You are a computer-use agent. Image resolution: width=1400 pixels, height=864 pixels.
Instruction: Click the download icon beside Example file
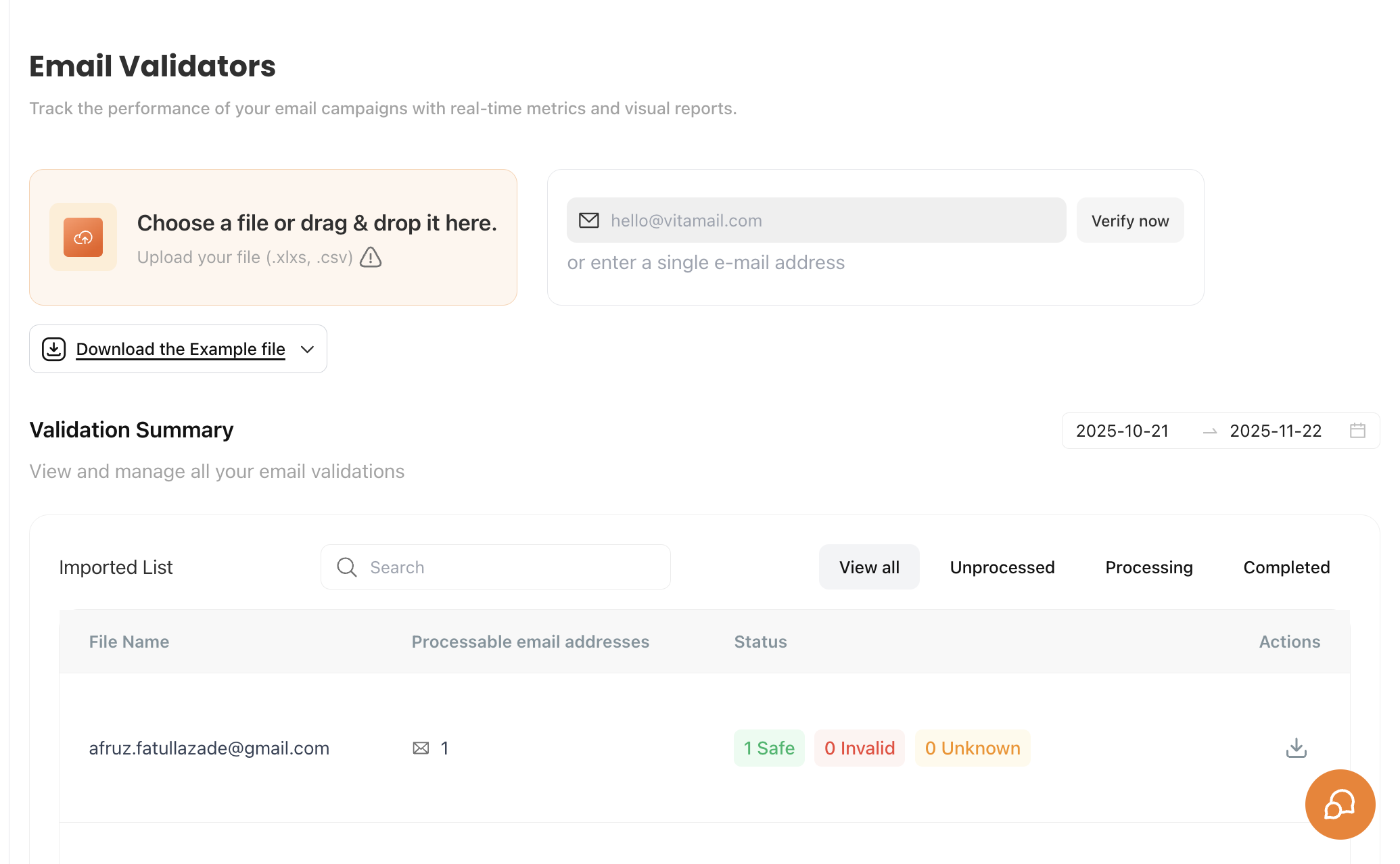point(54,349)
